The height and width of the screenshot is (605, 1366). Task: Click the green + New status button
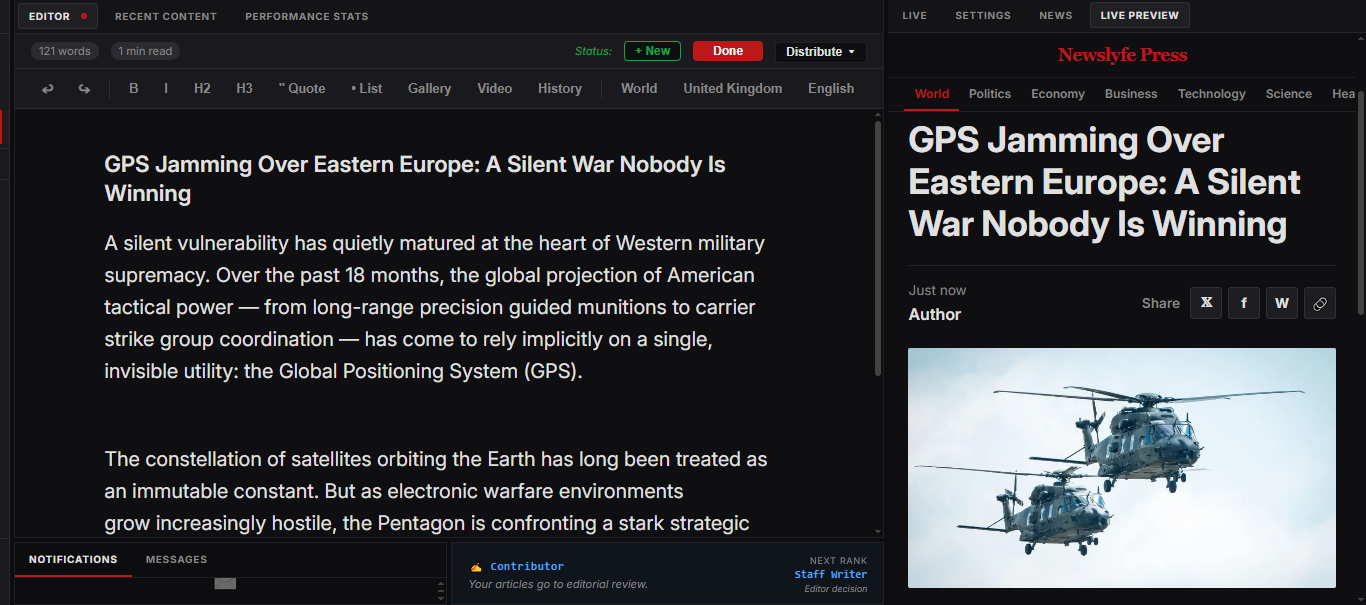pyautogui.click(x=652, y=51)
